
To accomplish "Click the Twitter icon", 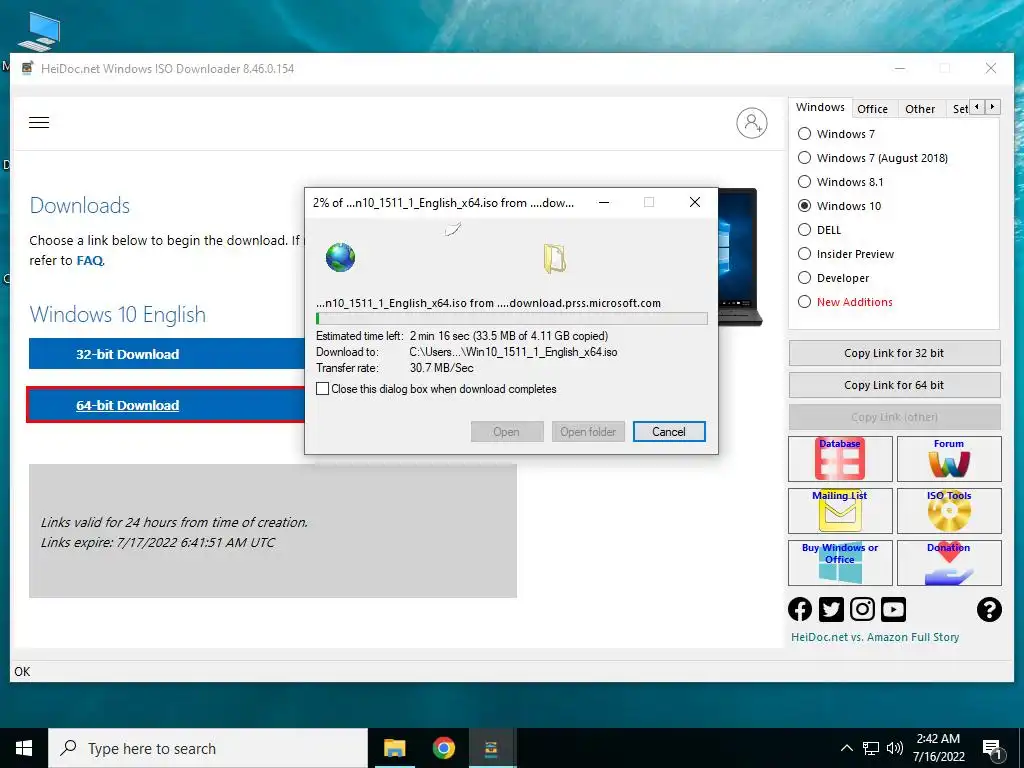I will 831,609.
